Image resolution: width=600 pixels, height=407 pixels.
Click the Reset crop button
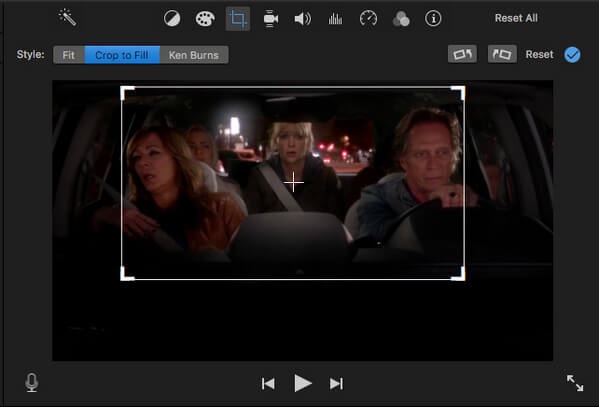(539, 54)
